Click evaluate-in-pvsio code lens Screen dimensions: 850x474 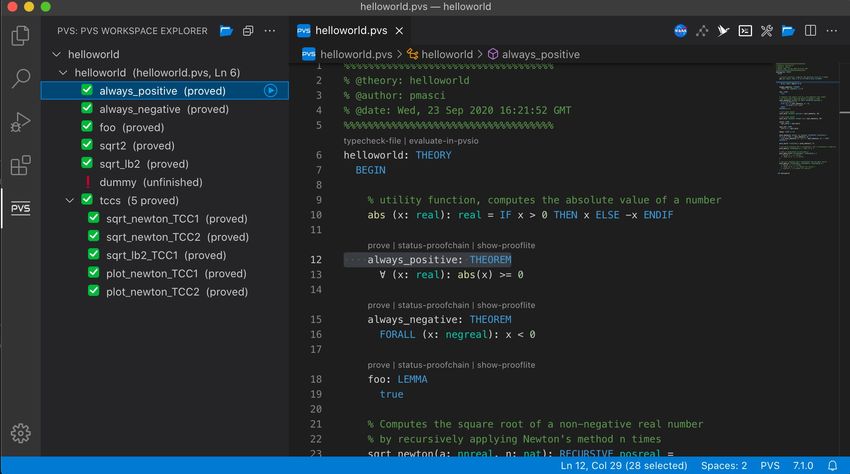tap(443, 140)
